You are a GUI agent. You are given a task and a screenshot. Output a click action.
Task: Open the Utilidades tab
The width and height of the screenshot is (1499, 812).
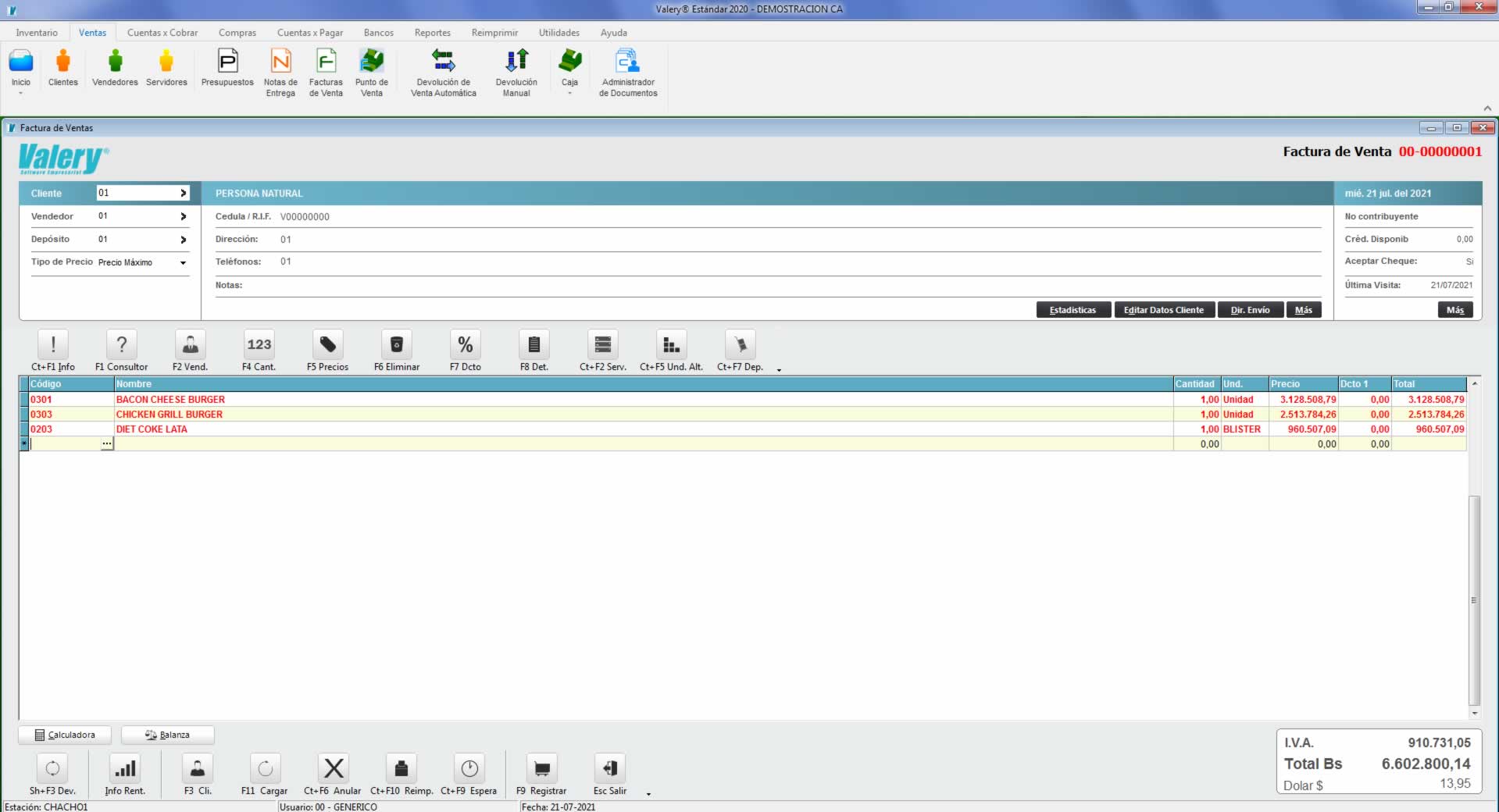(x=559, y=33)
